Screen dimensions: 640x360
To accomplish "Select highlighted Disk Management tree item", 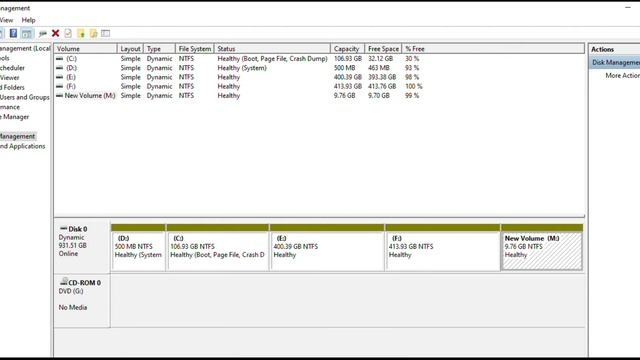I will pyautogui.click(x=18, y=136).
